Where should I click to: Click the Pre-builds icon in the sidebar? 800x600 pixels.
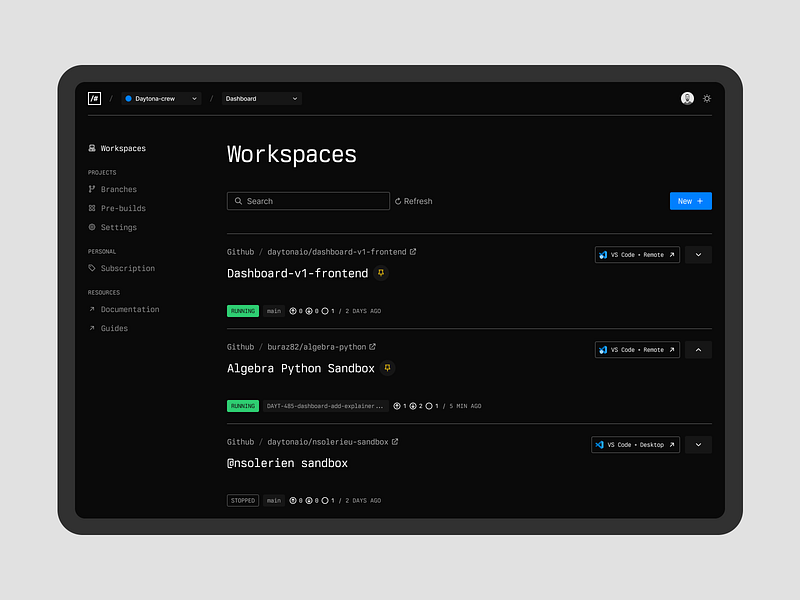[x=93, y=208]
